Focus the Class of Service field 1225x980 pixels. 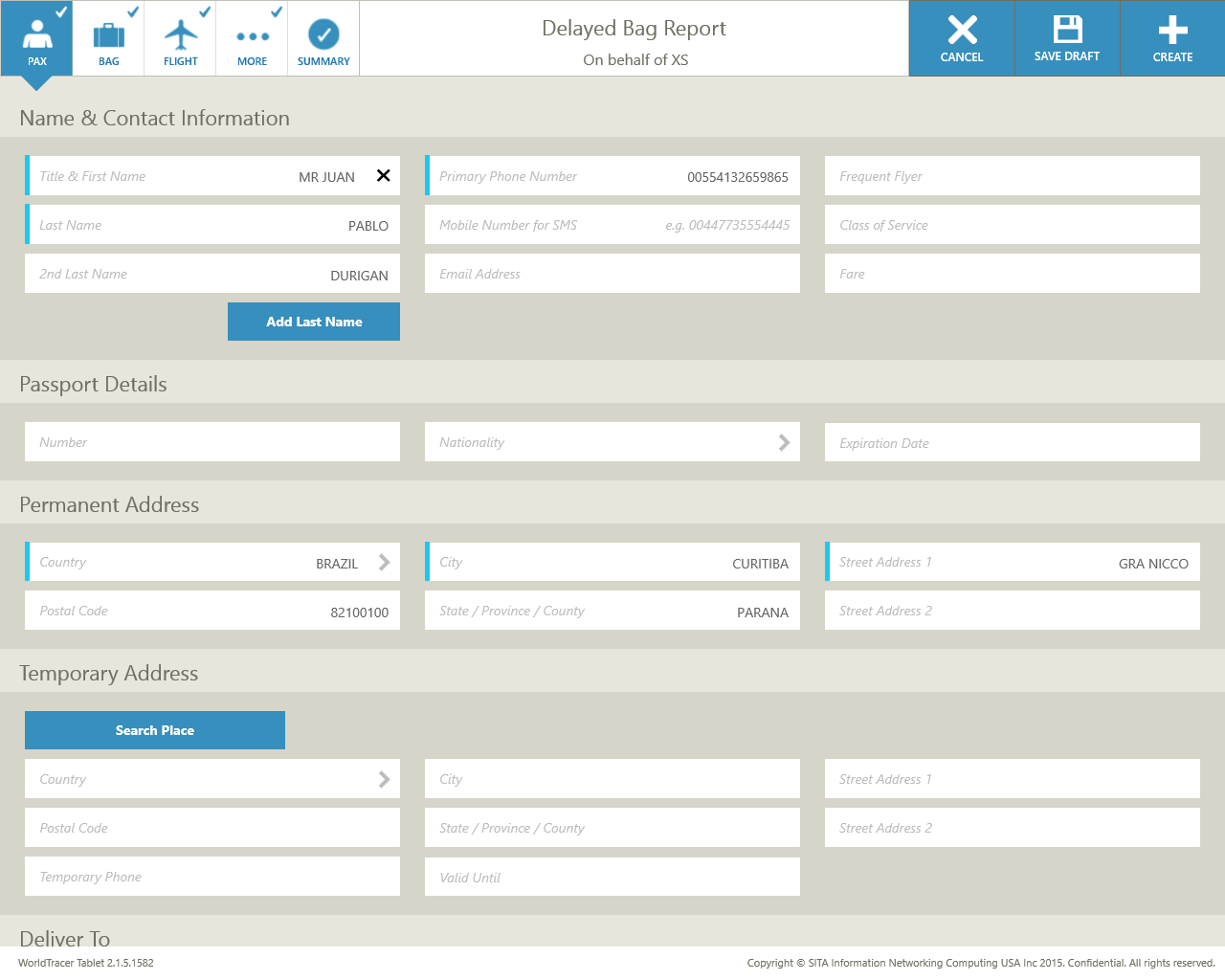[1013, 225]
